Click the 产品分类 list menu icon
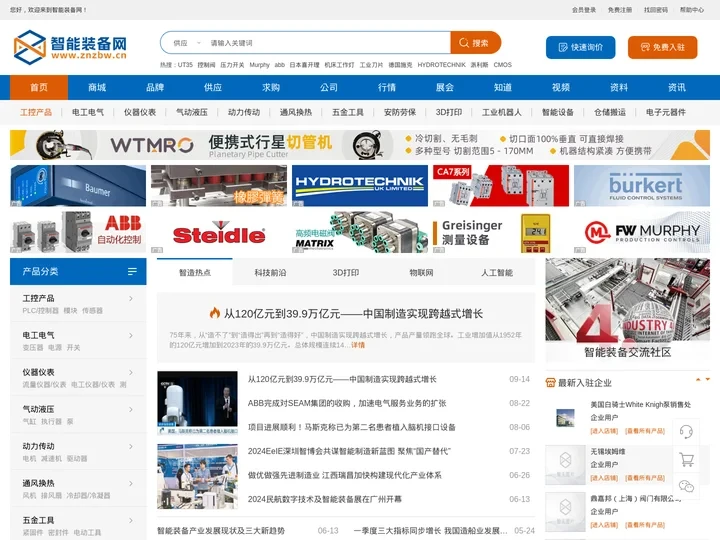Screen dimensions: 720x540 (132, 271)
